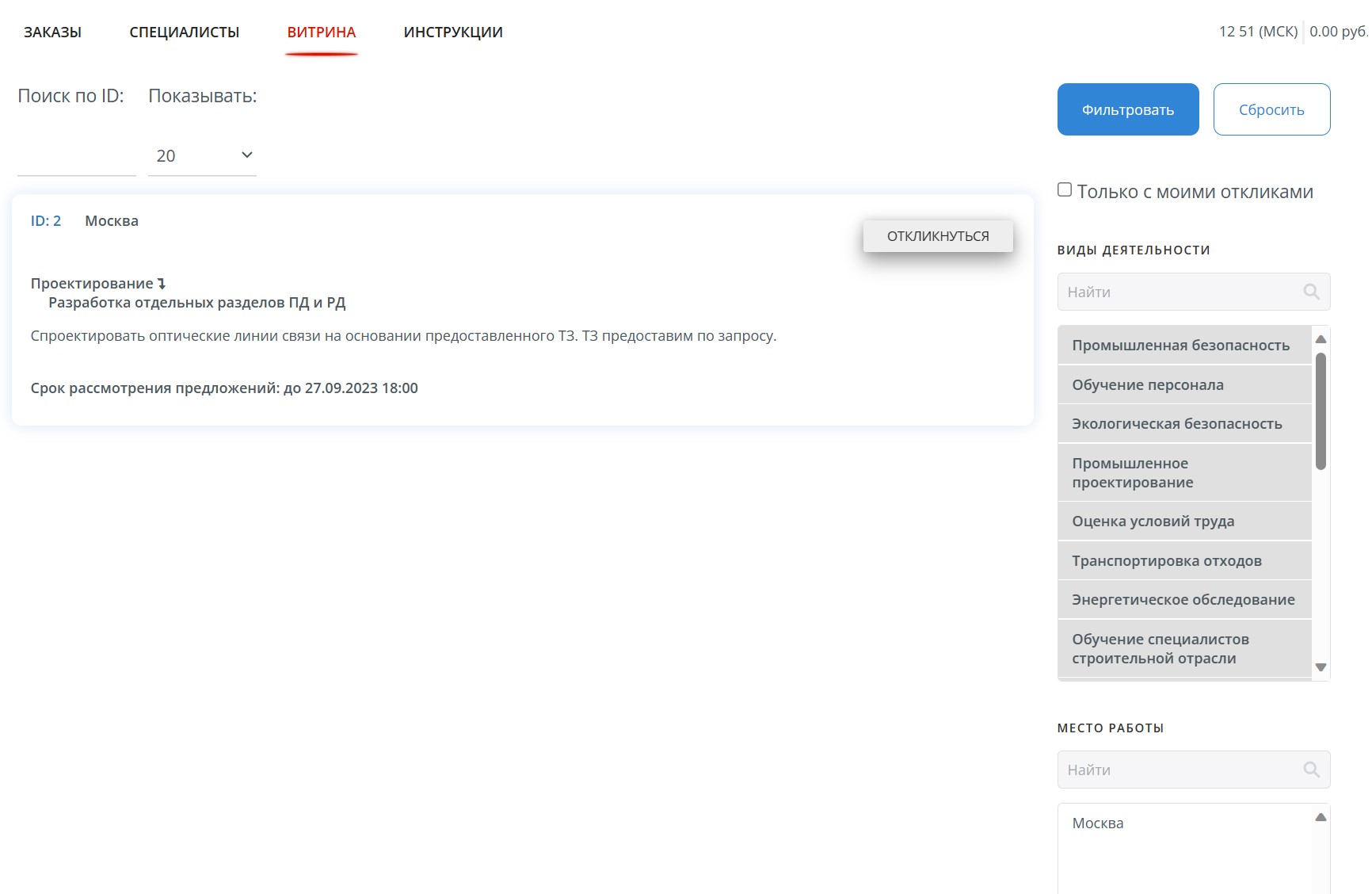Click search magnifier in Виды деятельности field
Image resolution: width=1372 pixels, height=894 pixels.
1311,292
